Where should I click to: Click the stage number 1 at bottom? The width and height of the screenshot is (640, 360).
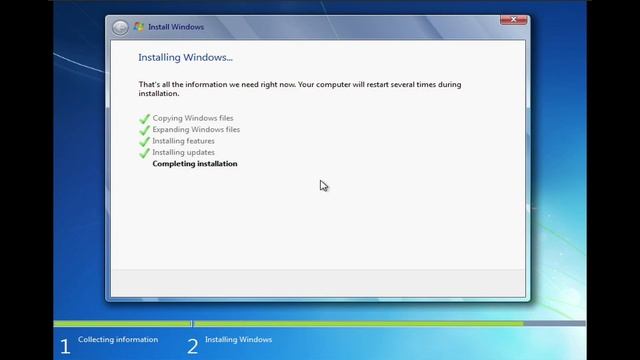tap(65, 347)
